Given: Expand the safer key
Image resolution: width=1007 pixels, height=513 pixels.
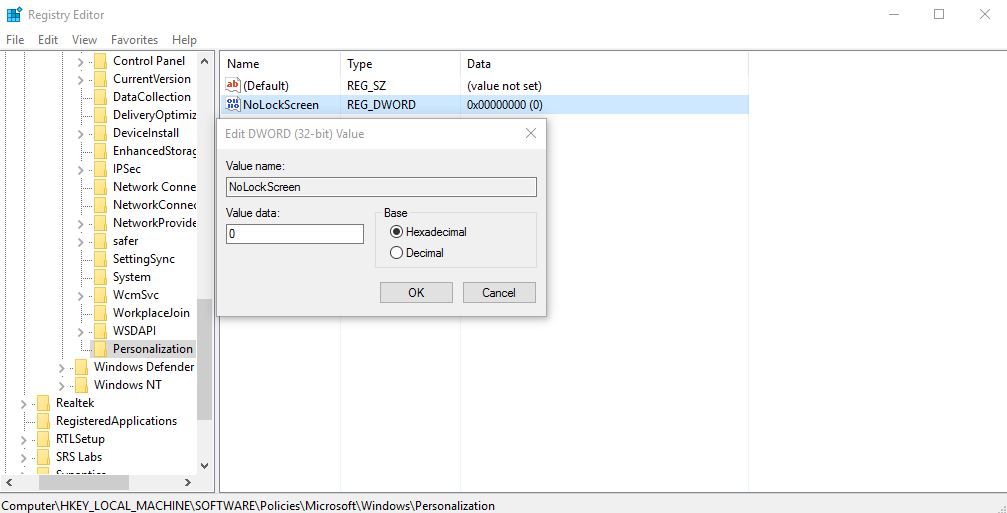Looking at the screenshot, I should [80, 241].
